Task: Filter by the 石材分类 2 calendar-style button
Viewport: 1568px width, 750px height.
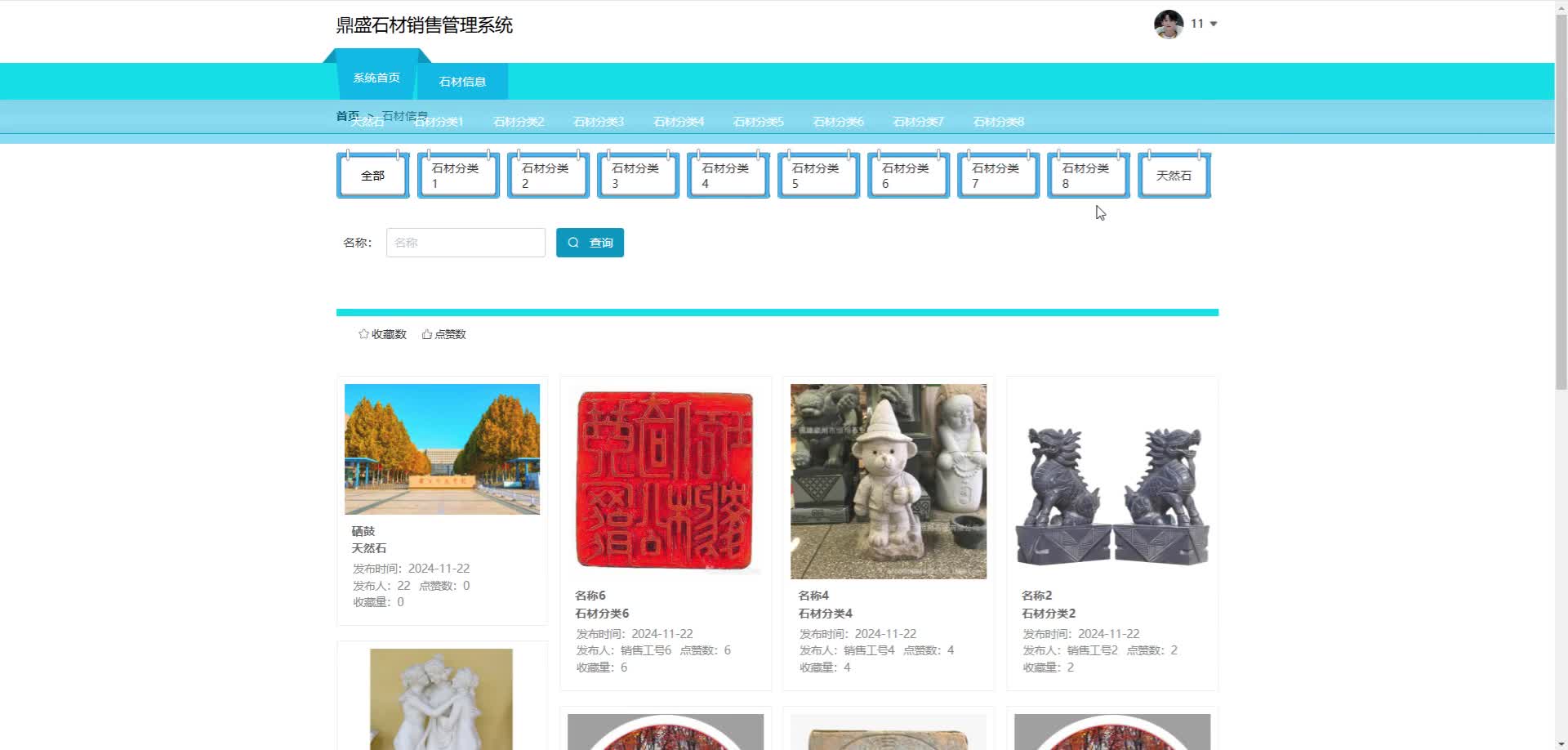Action: pyautogui.click(x=548, y=175)
